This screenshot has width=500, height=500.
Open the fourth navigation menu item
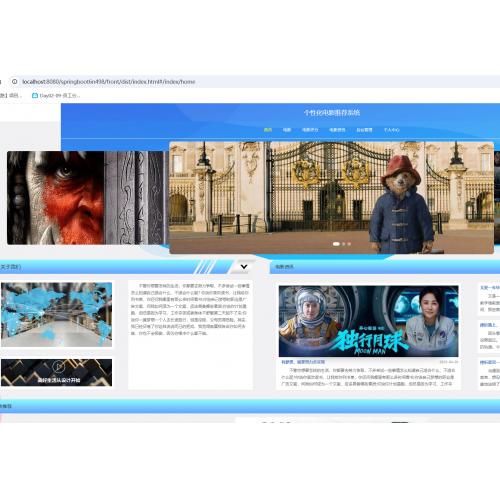[337, 130]
